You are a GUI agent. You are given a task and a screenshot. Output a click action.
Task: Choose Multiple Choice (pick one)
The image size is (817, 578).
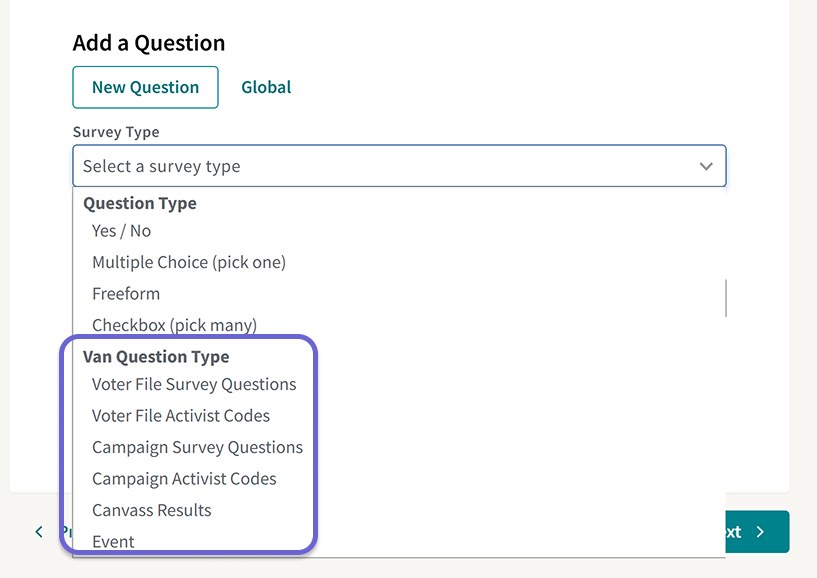pos(188,262)
